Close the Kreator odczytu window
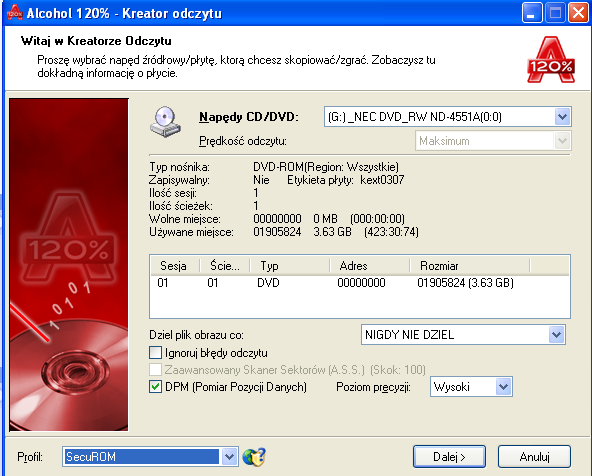Viewport: 592px width, 476px height. (x=578, y=13)
